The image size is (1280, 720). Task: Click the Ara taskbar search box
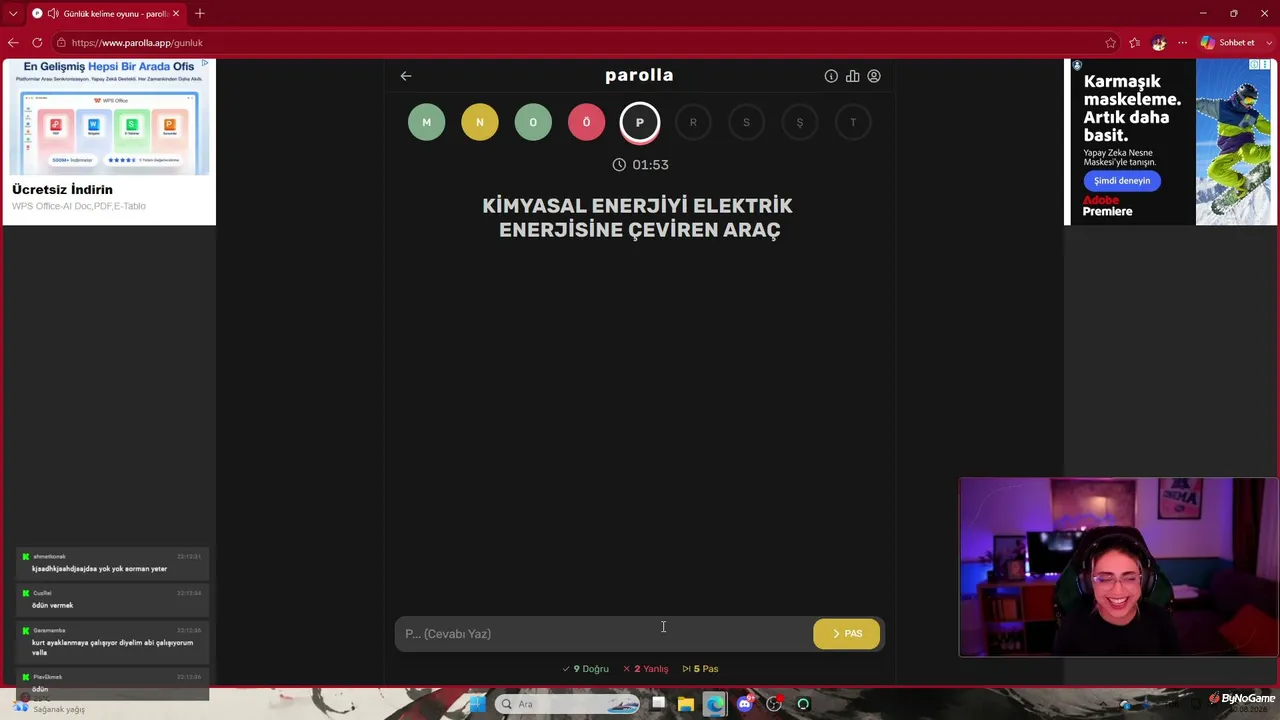click(567, 704)
